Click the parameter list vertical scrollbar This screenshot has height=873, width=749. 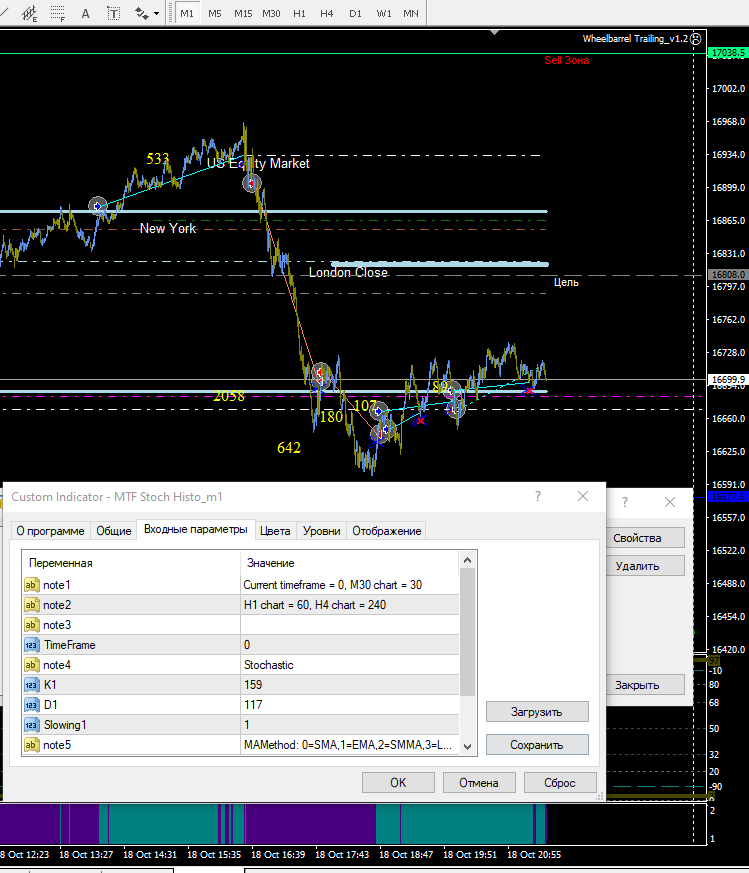click(467, 630)
